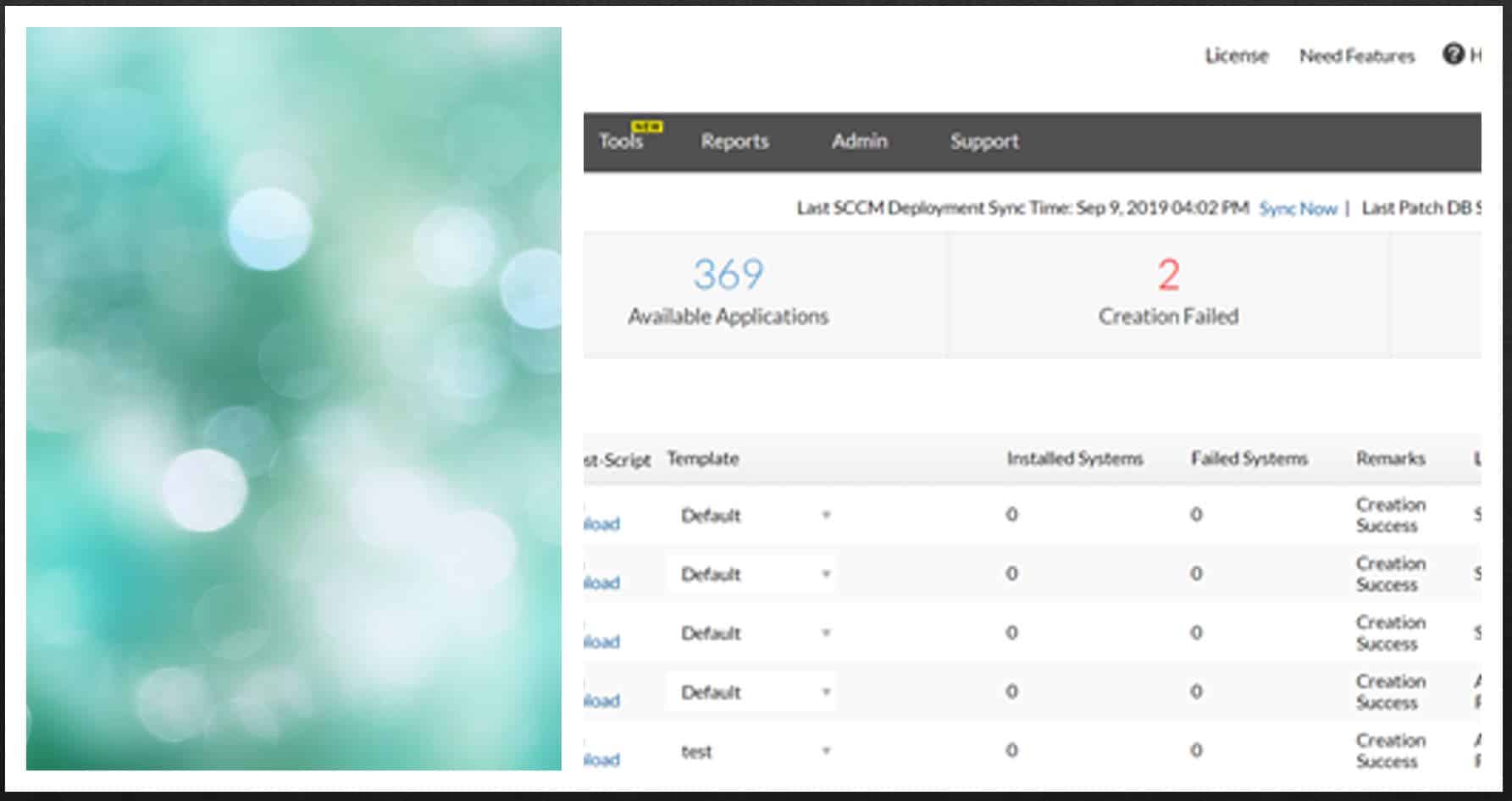Click the teal bokeh image on the left
The height and width of the screenshot is (801, 1512).
click(x=293, y=398)
